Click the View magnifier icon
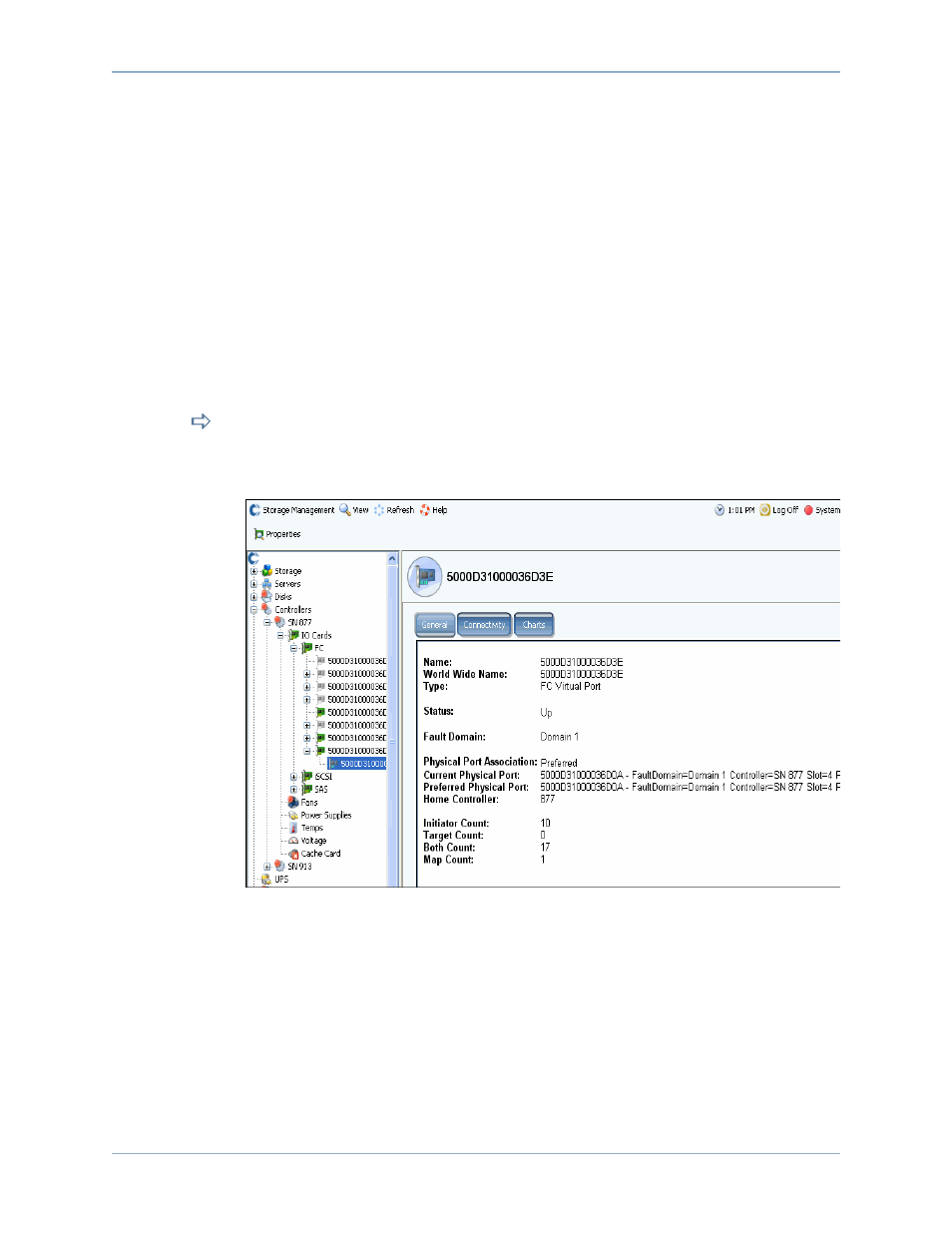The width and height of the screenshot is (952, 1233). 344,509
